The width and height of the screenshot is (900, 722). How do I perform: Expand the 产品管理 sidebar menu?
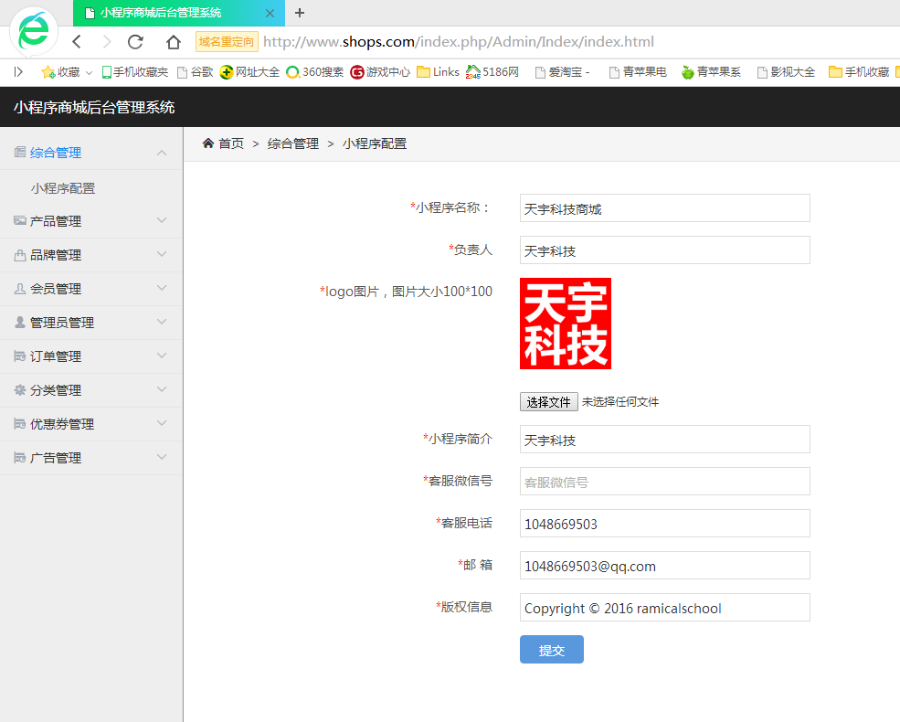click(162, 221)
